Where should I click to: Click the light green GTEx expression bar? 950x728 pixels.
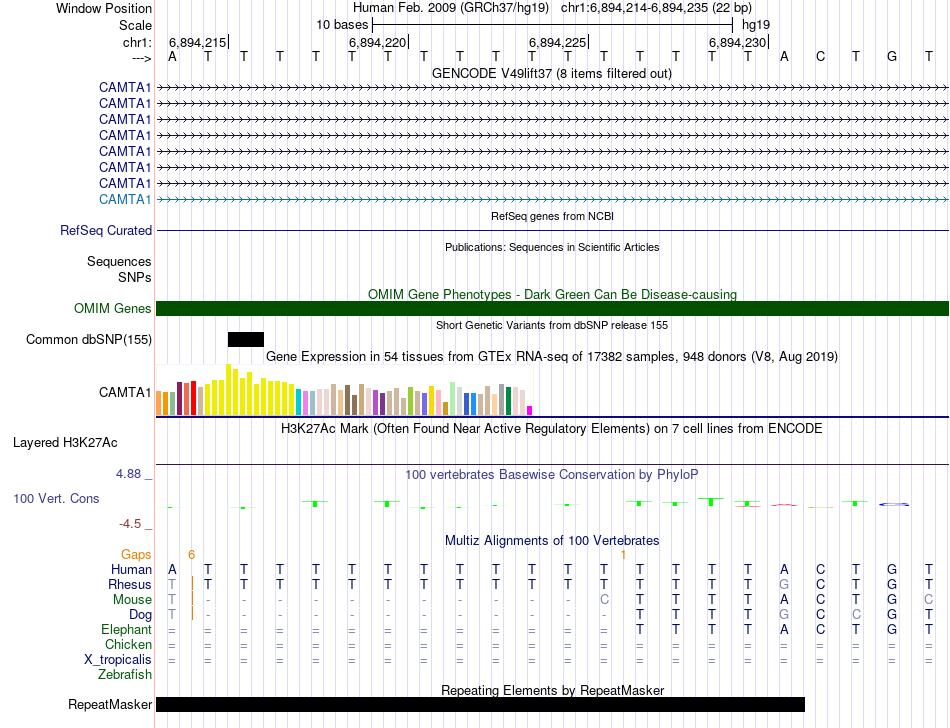[x=453, y=399]
